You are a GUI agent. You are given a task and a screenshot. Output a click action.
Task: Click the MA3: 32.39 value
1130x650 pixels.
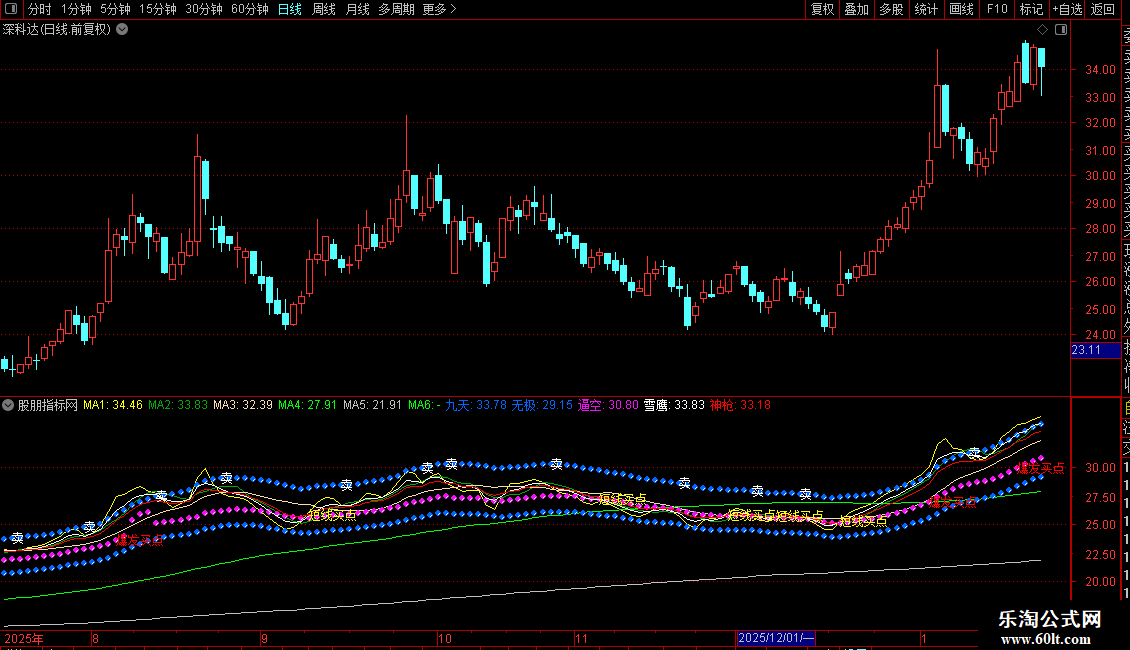pyautogui.click(x=243, y=405)
